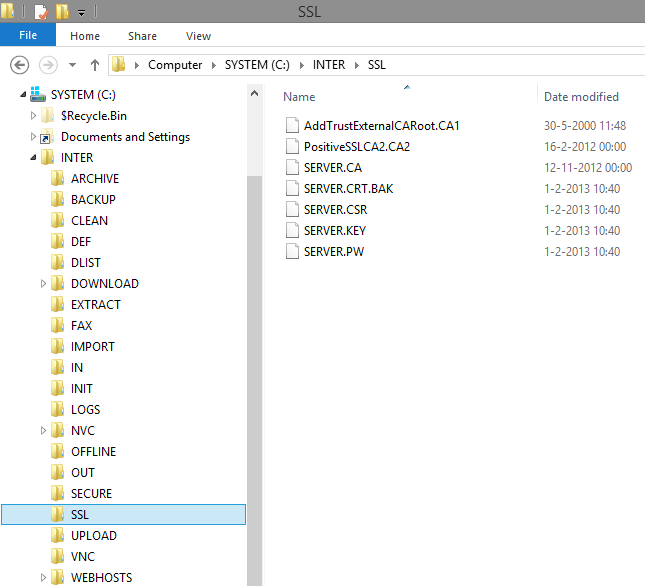The height and width of the screenshot is (586, 645).
Task: Open the File menu tab
Action: pos(28,35)
